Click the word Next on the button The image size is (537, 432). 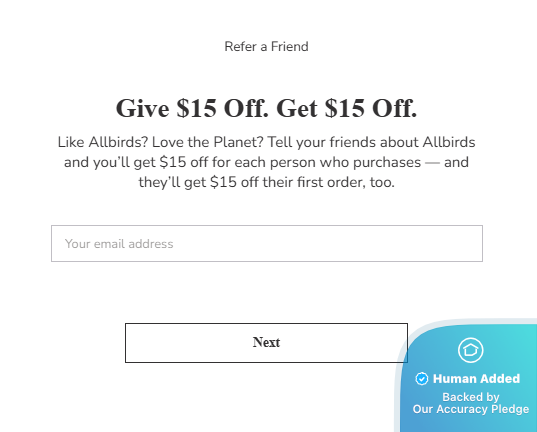(266, 343)
